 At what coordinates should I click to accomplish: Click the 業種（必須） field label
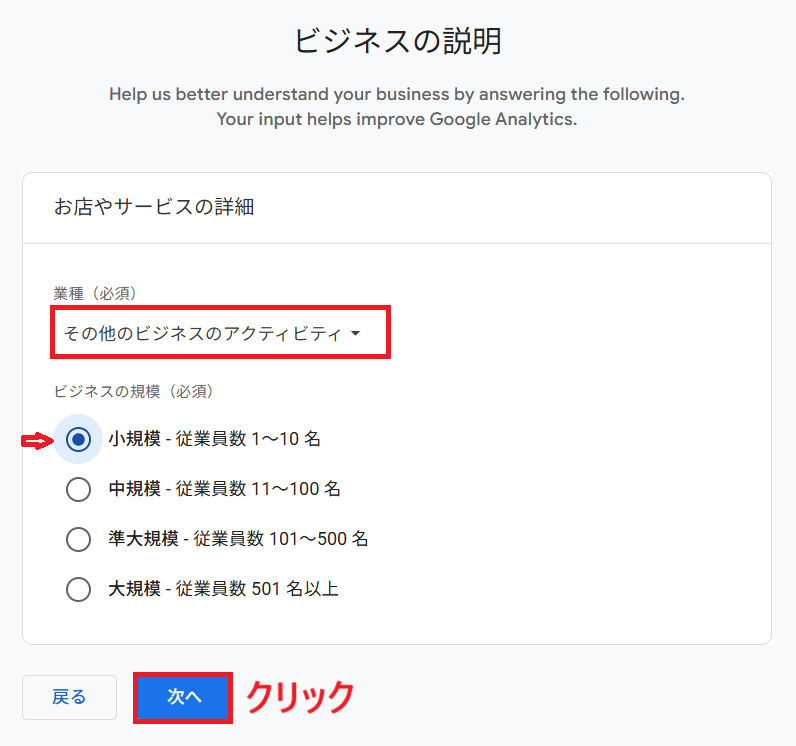tap(95, 293)
